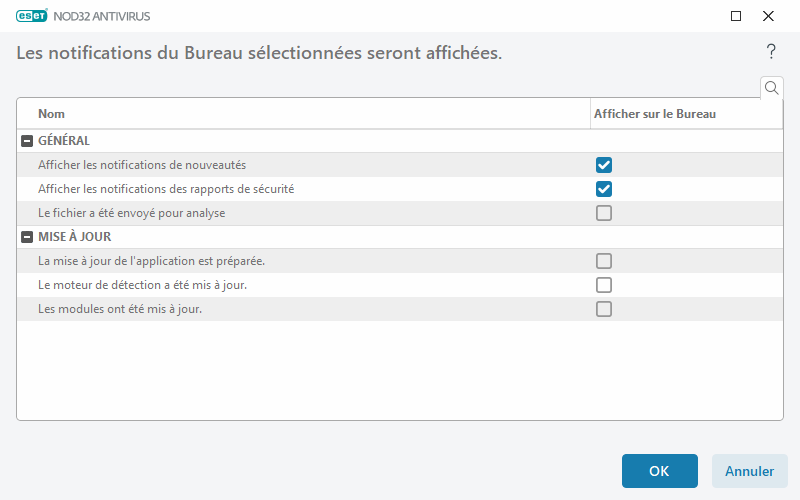
Task: Open the help question mark
Action: click(x=771, y=52)
